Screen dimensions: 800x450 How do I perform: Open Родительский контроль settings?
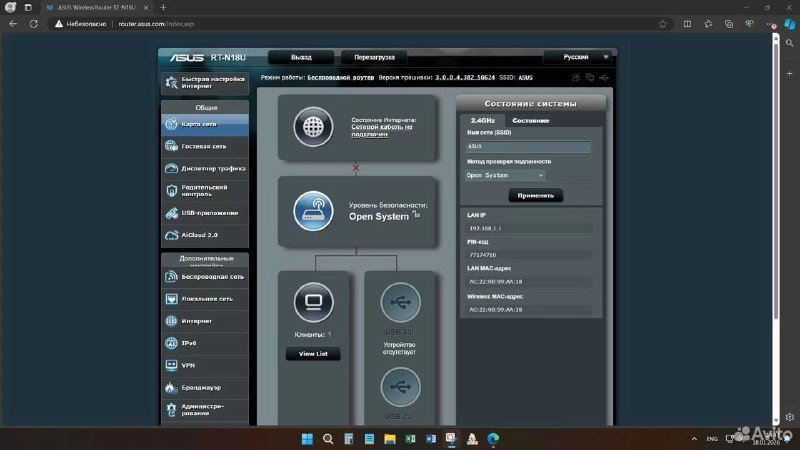204,190
